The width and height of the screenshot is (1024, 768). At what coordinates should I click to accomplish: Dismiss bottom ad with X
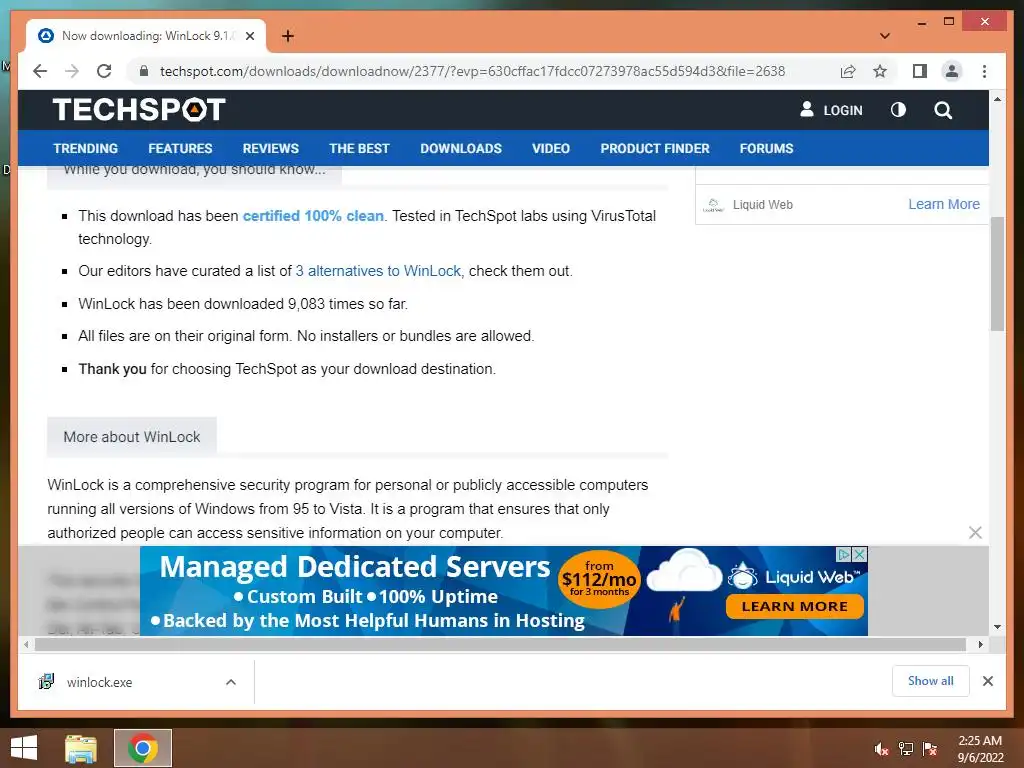click(975, 532)
